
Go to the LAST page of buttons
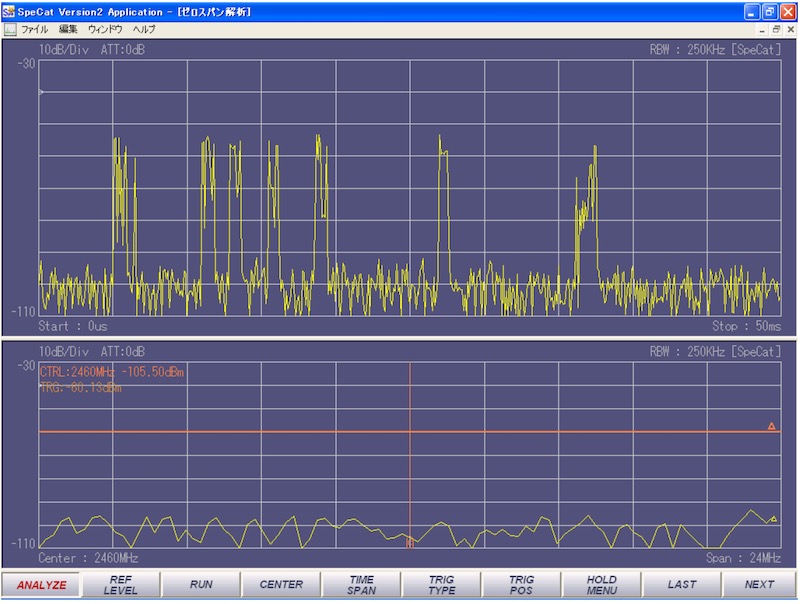point(682,585)
